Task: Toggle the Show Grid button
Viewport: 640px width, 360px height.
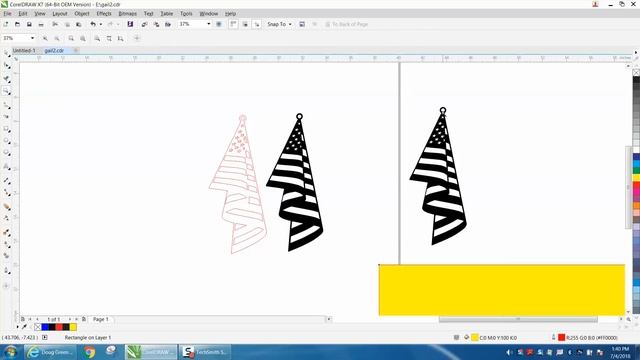Action: pyautogui.click(x=245, y=24)
